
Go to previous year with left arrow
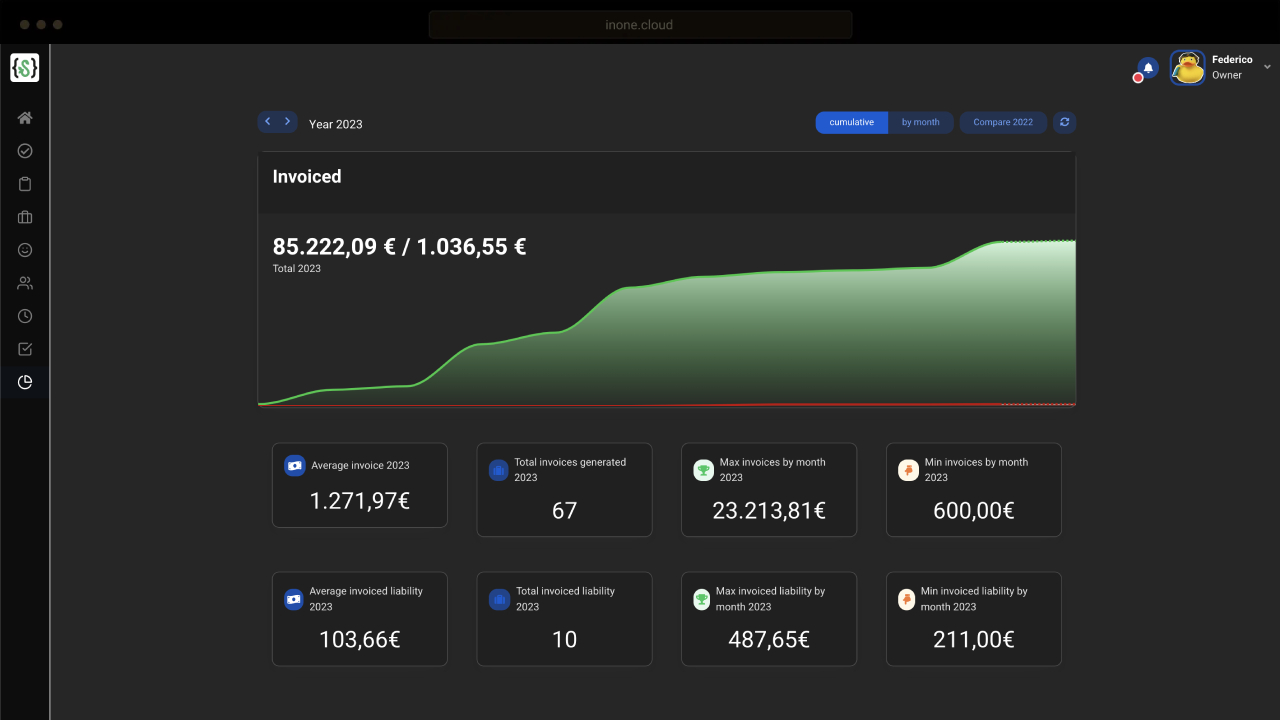[x=268, y=122]
